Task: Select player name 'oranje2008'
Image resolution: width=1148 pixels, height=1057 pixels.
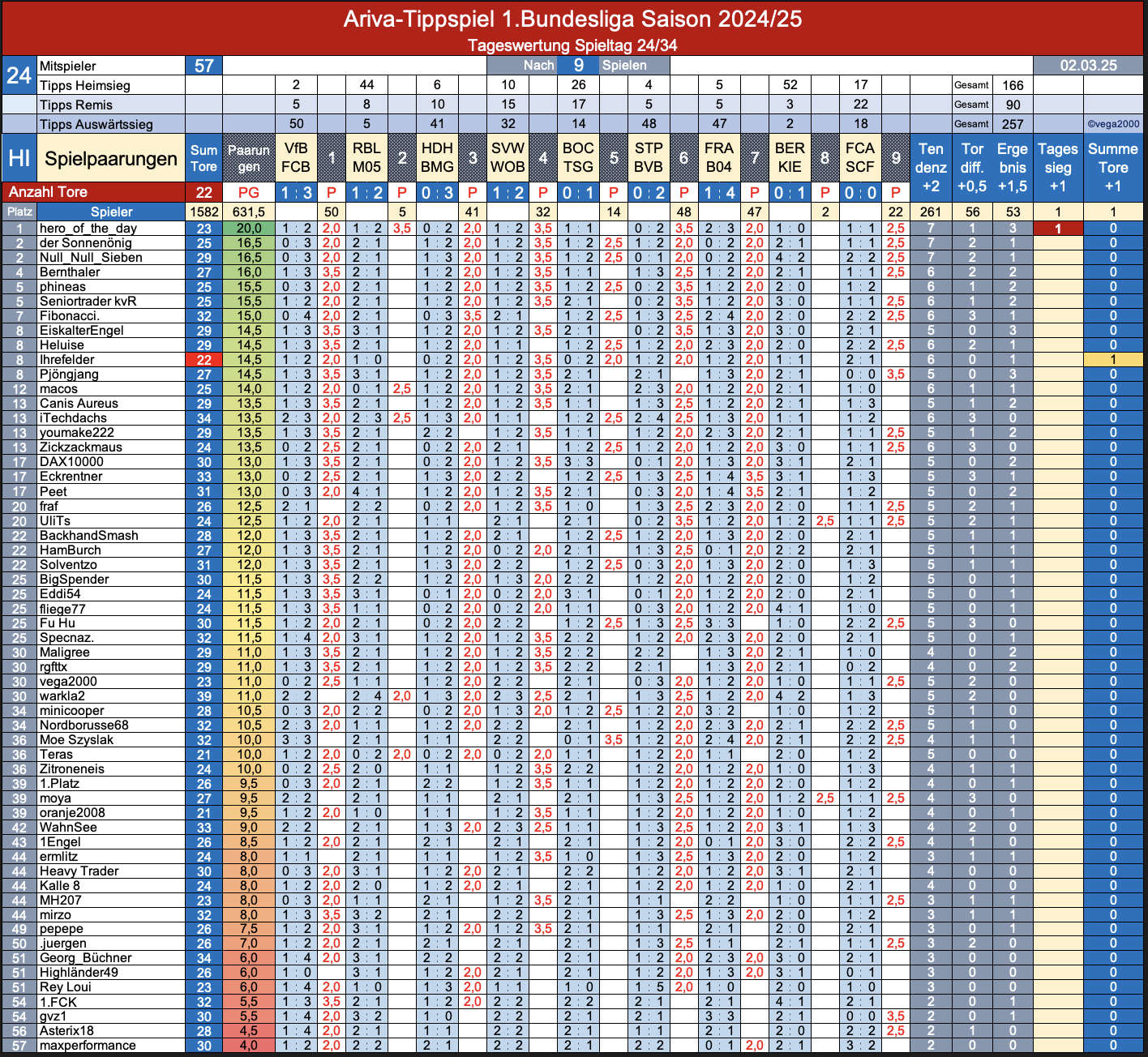Action: tap(72, 813)
